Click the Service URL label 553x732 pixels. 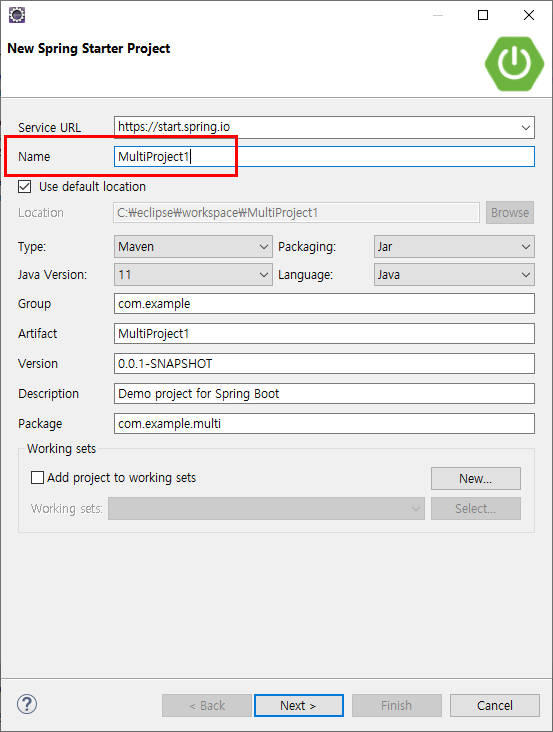click(49, 127)
